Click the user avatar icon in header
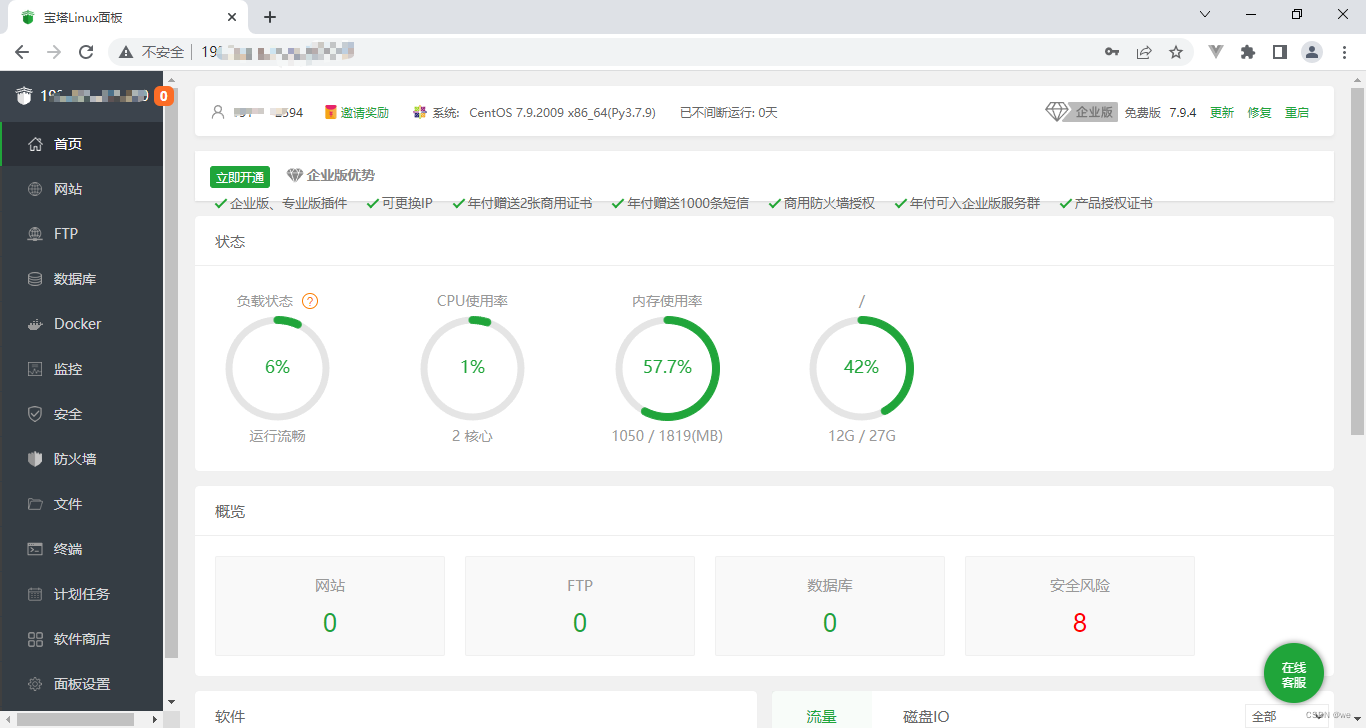Image resolution: width=1366 pixels, height=728 pixels. pos(218,113)
